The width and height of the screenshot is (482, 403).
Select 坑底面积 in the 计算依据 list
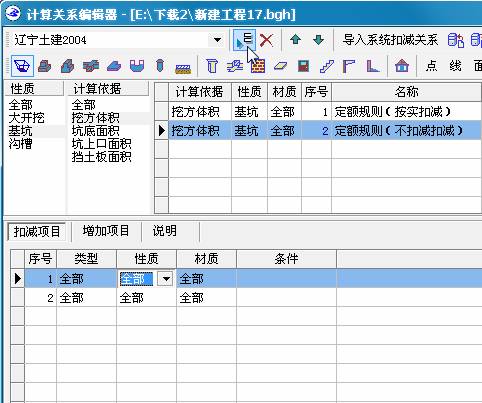tap(95, 131)
